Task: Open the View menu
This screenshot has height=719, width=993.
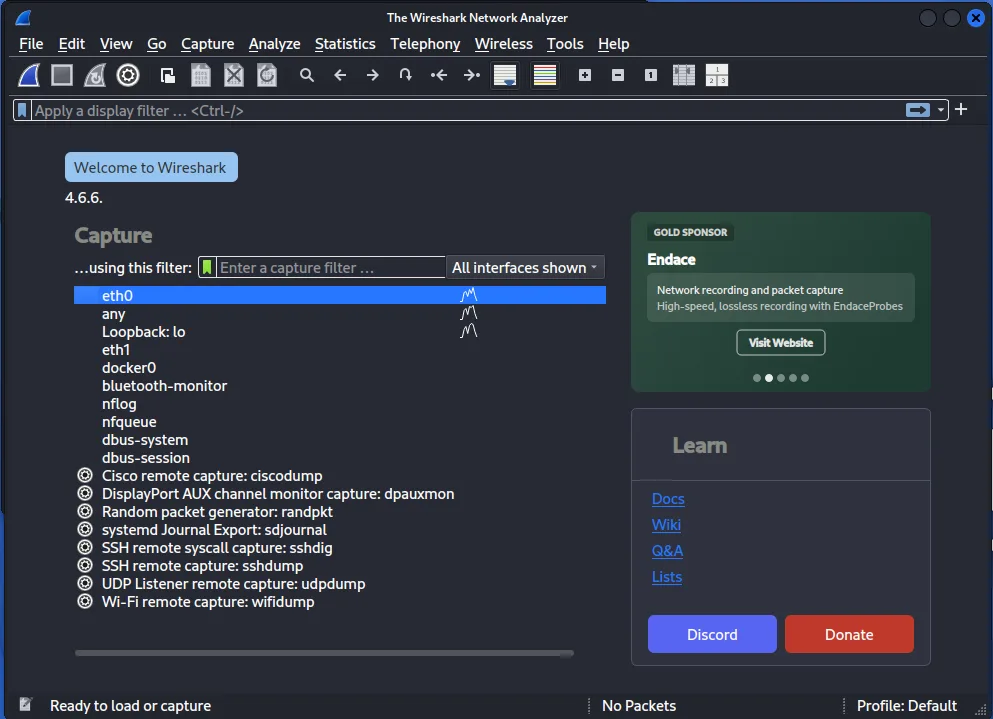Action: [116, 44]
